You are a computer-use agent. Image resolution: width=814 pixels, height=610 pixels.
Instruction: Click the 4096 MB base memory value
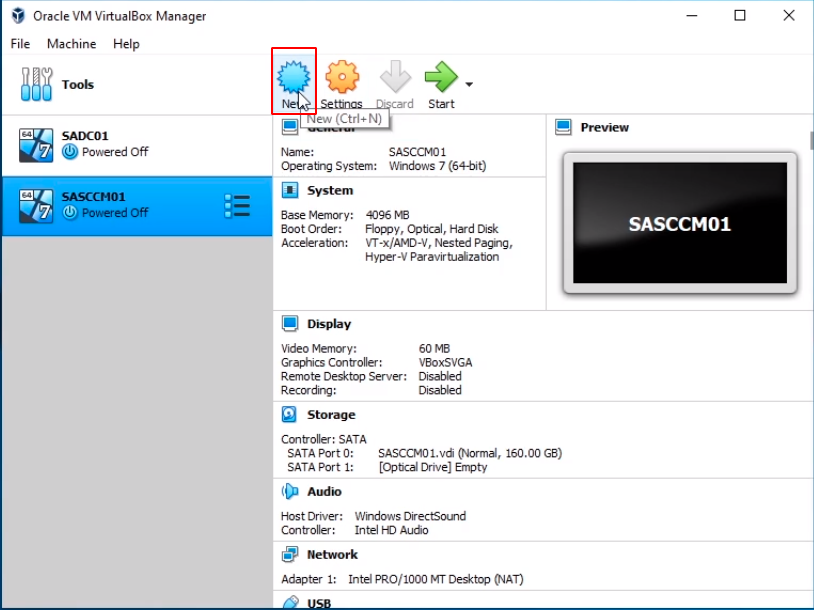(387, 215)
